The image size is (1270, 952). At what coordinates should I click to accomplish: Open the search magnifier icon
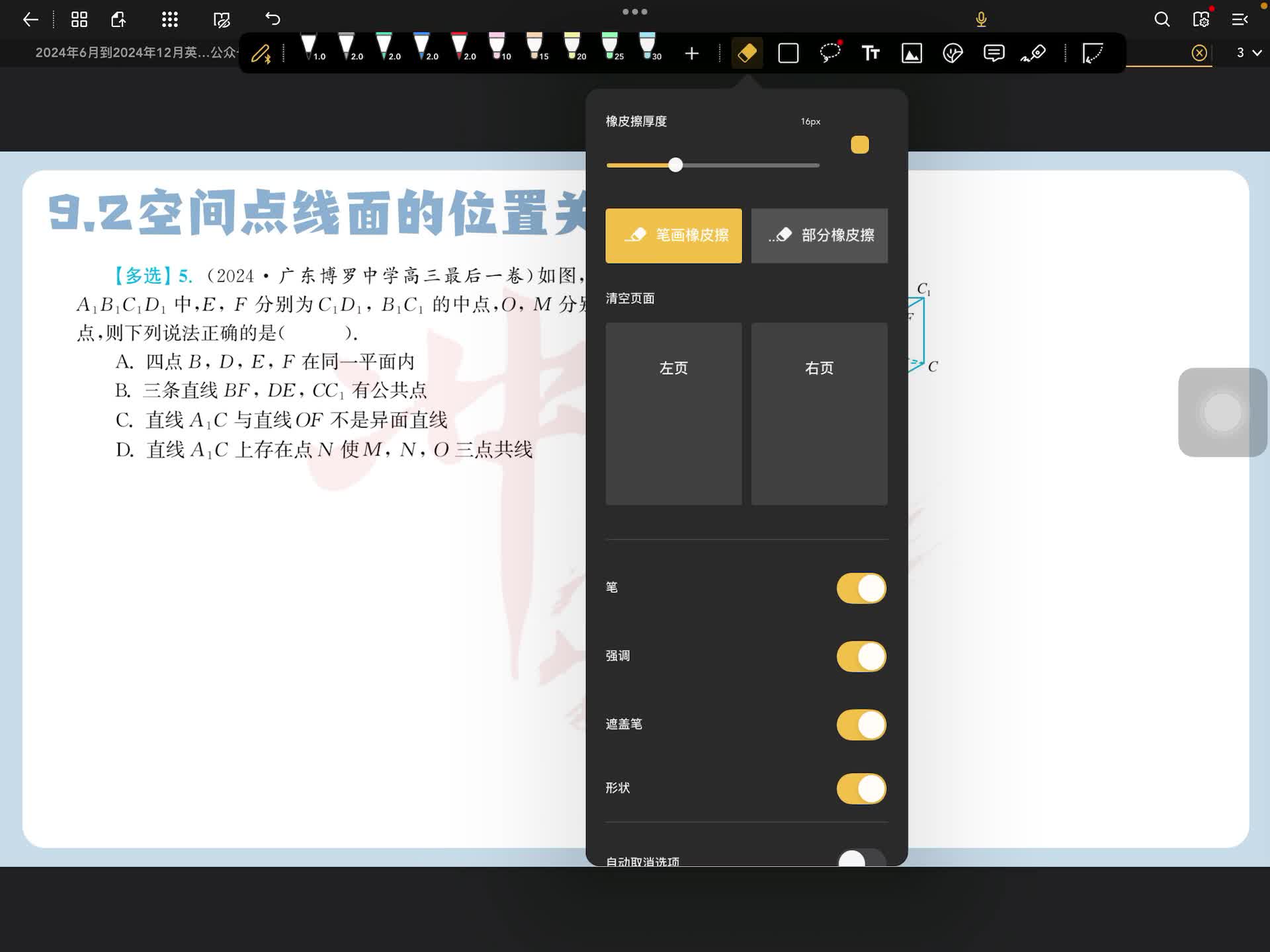[1162, 19]
